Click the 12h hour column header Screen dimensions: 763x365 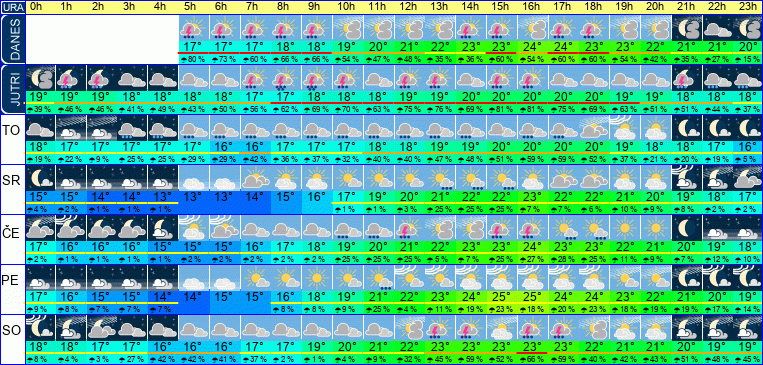tap(410, 7)
